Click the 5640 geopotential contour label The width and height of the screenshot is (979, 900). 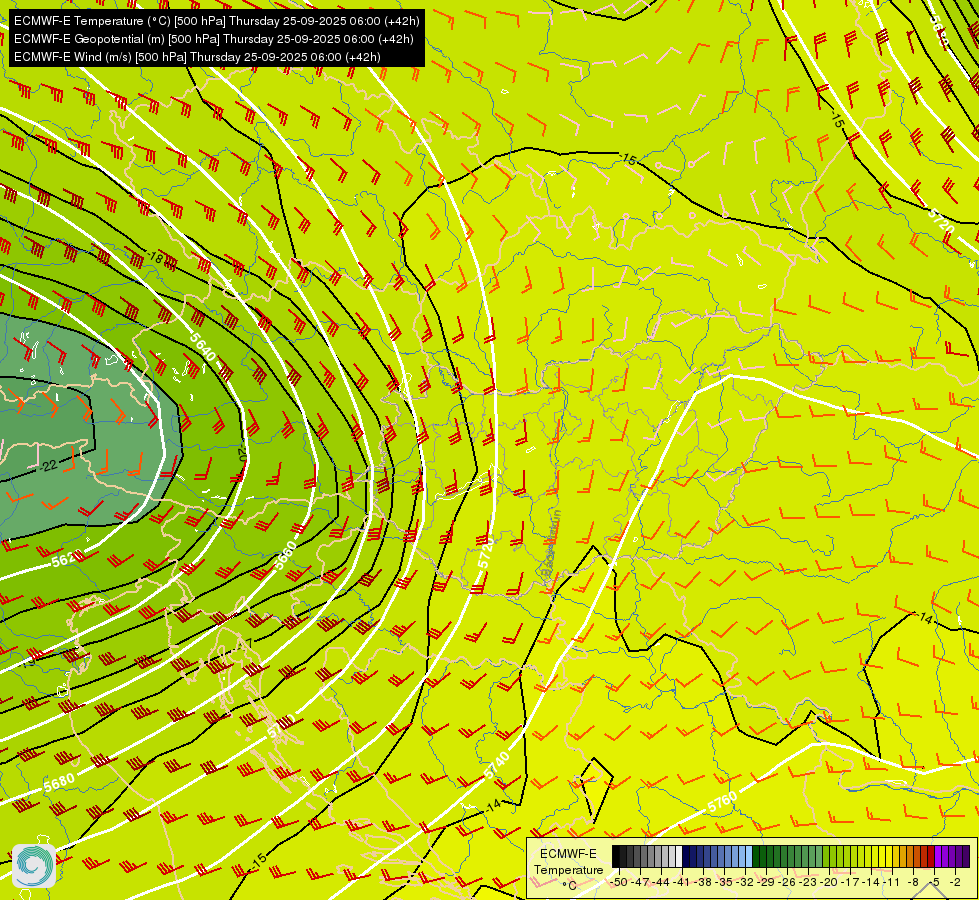pos(203,346)
